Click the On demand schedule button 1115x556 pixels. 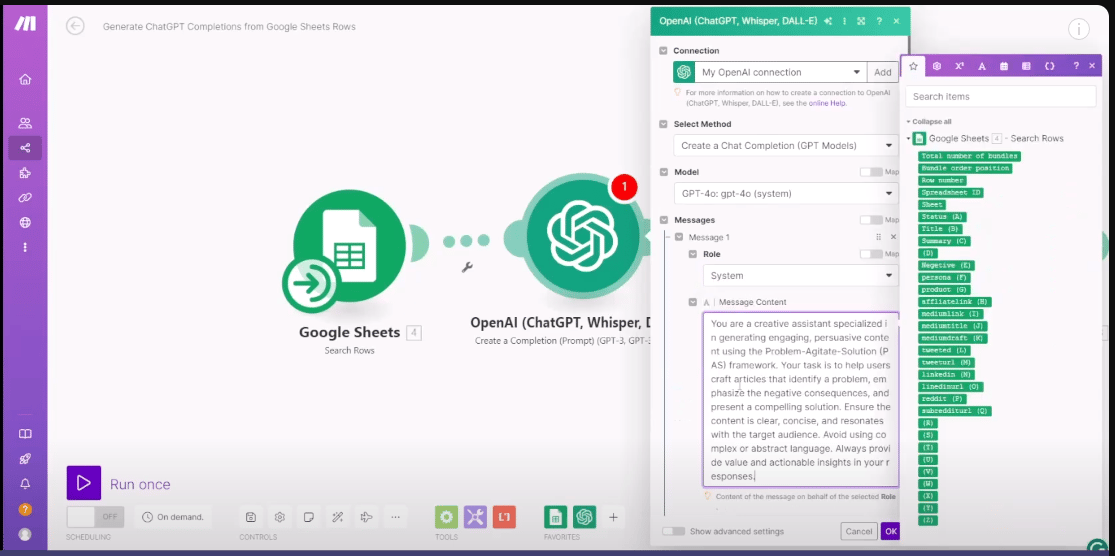pyautogui.click(x=174, y=517)
